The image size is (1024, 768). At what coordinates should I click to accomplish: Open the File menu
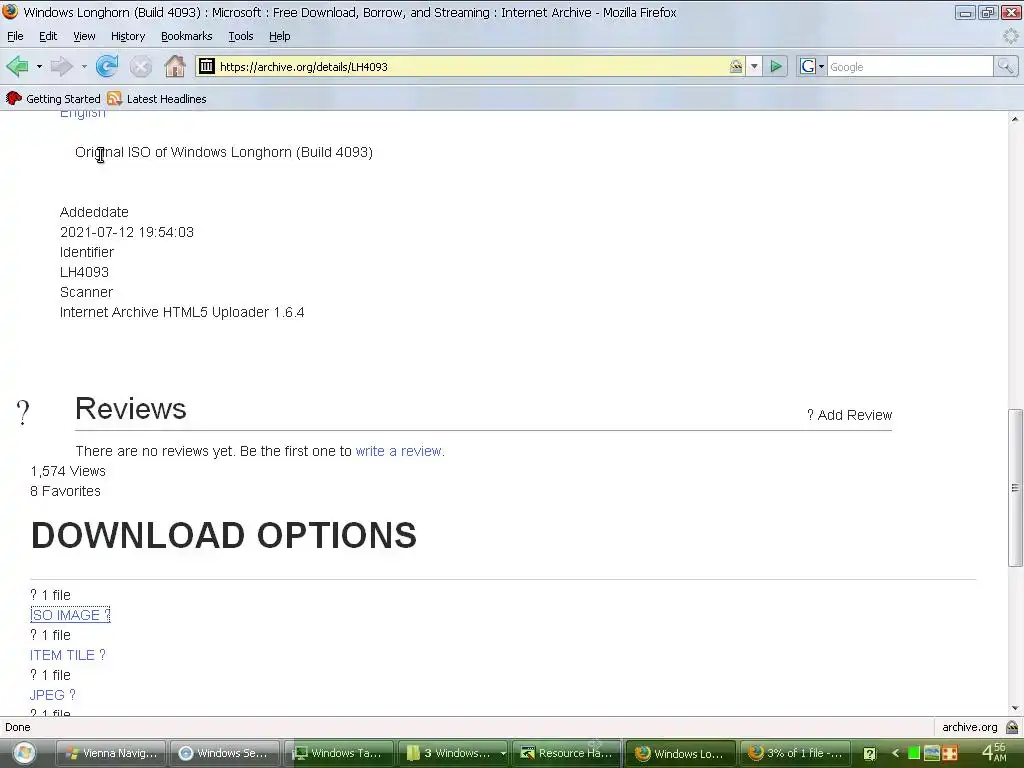click(15, 36)
